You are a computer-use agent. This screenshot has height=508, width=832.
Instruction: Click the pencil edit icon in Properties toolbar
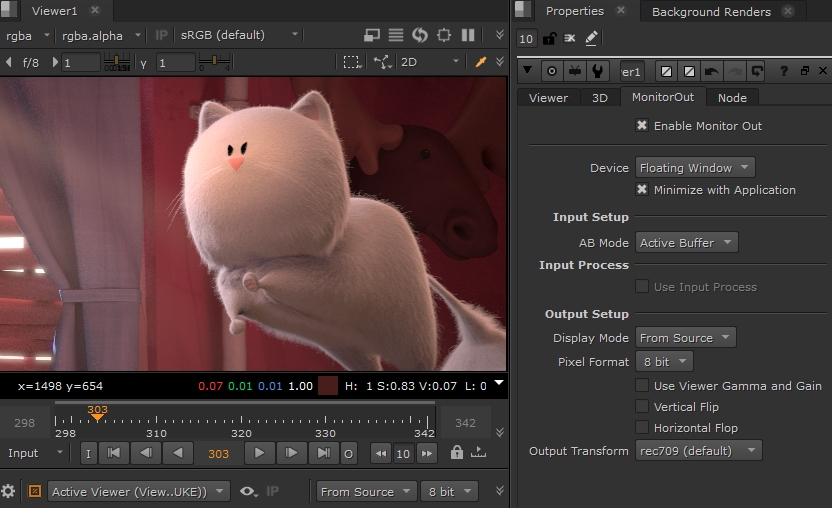(x=591, y=38)
